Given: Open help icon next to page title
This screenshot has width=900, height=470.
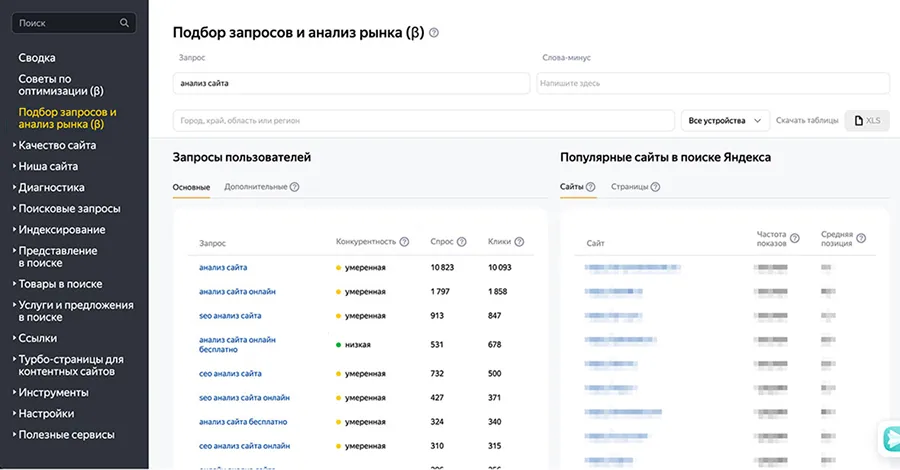Looking at the screenshot, I should (434, 33).
